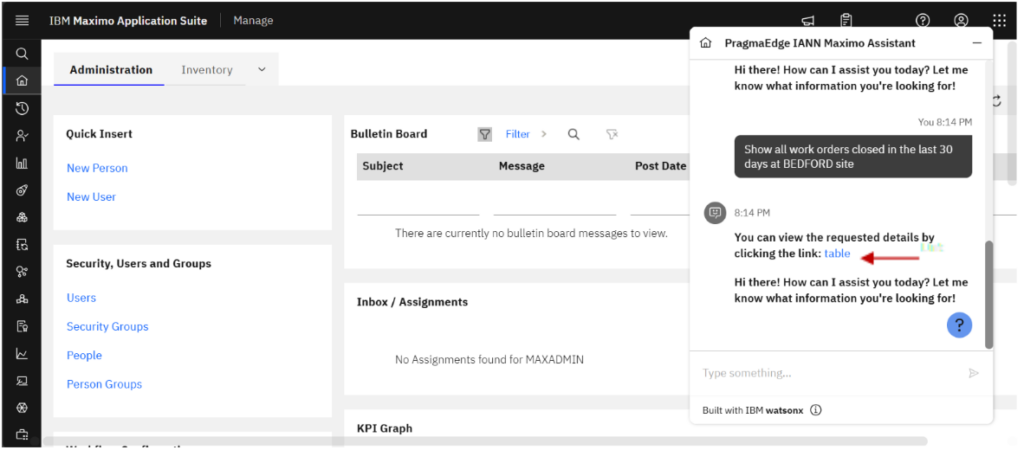Click 'No Assignments found for MAXADMIN' text

click(x=489, y=359)
